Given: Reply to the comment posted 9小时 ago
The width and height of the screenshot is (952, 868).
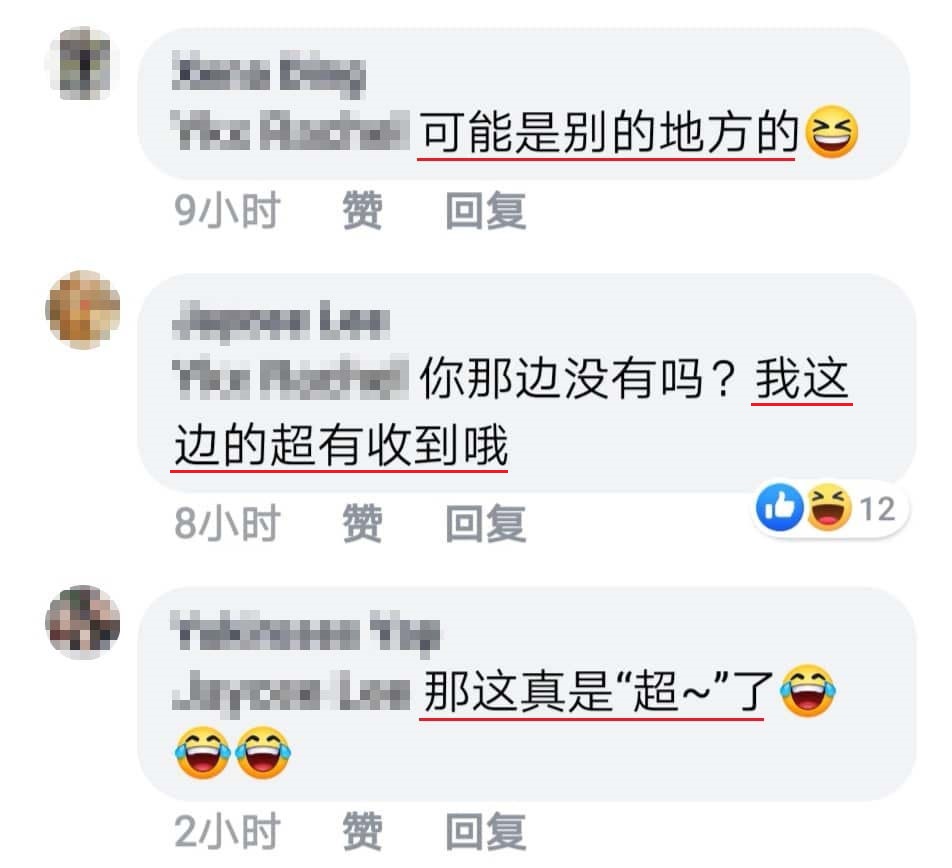Looking at the screenshot, I should (x=486, y=210).
